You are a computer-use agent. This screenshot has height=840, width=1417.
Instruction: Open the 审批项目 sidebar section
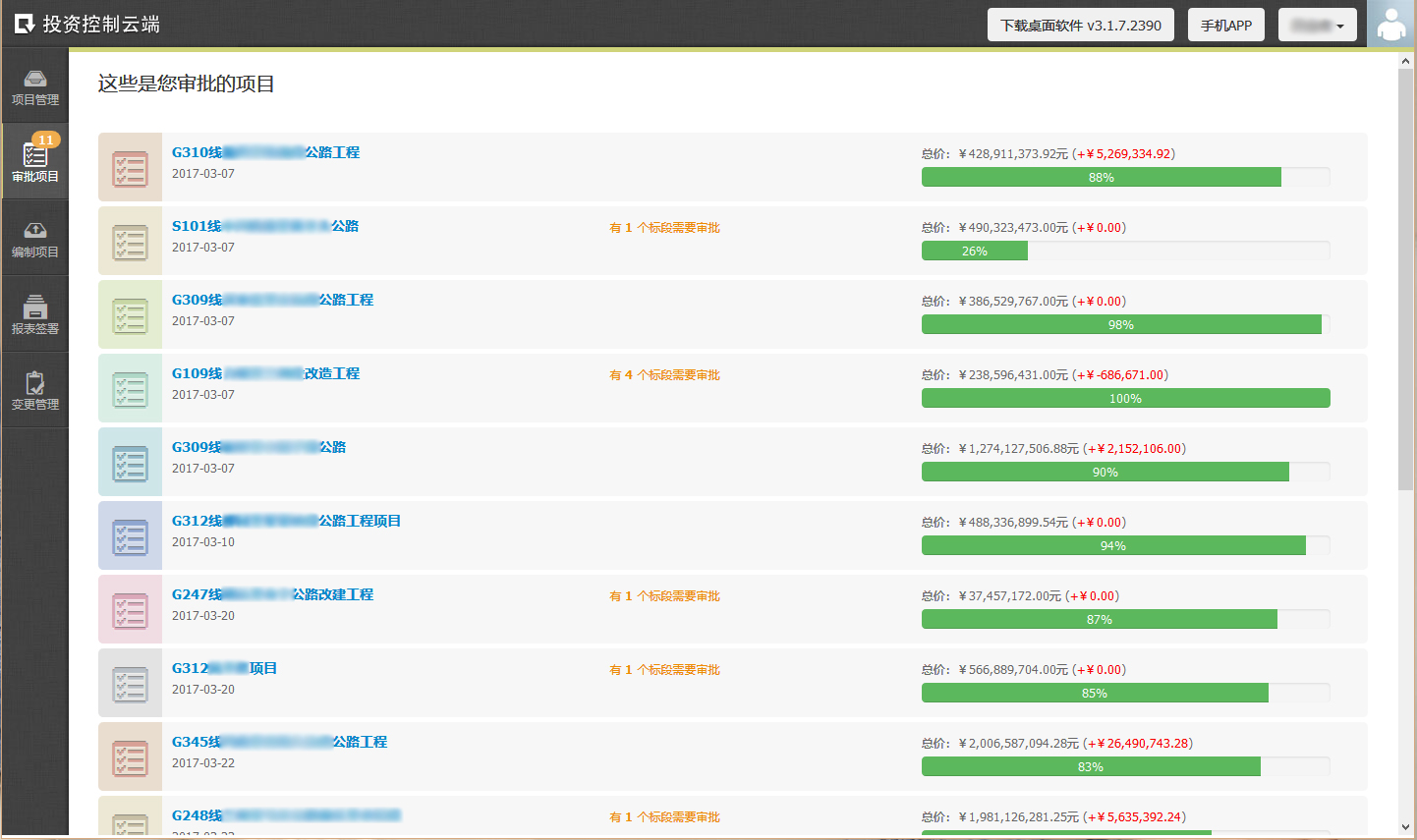click(34, 162)
